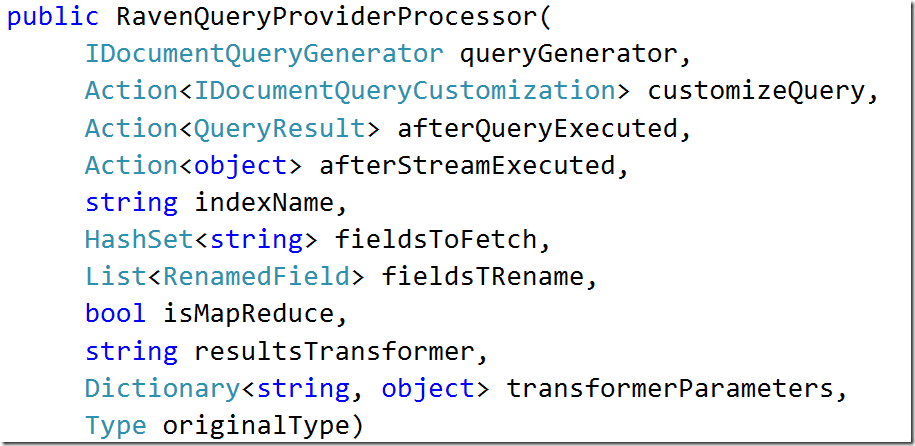Screen dimensions: 915x446
Task: Place cursor on afterQueryExecuted
Action: (x=537, y=129)
